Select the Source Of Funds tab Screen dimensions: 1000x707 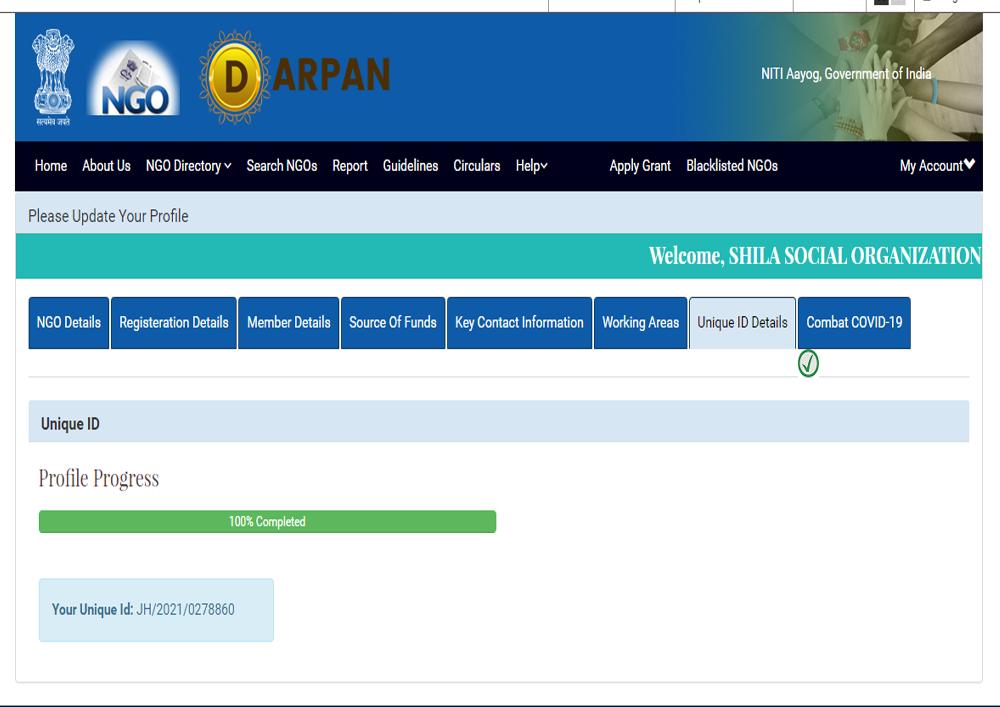[393, 323]
